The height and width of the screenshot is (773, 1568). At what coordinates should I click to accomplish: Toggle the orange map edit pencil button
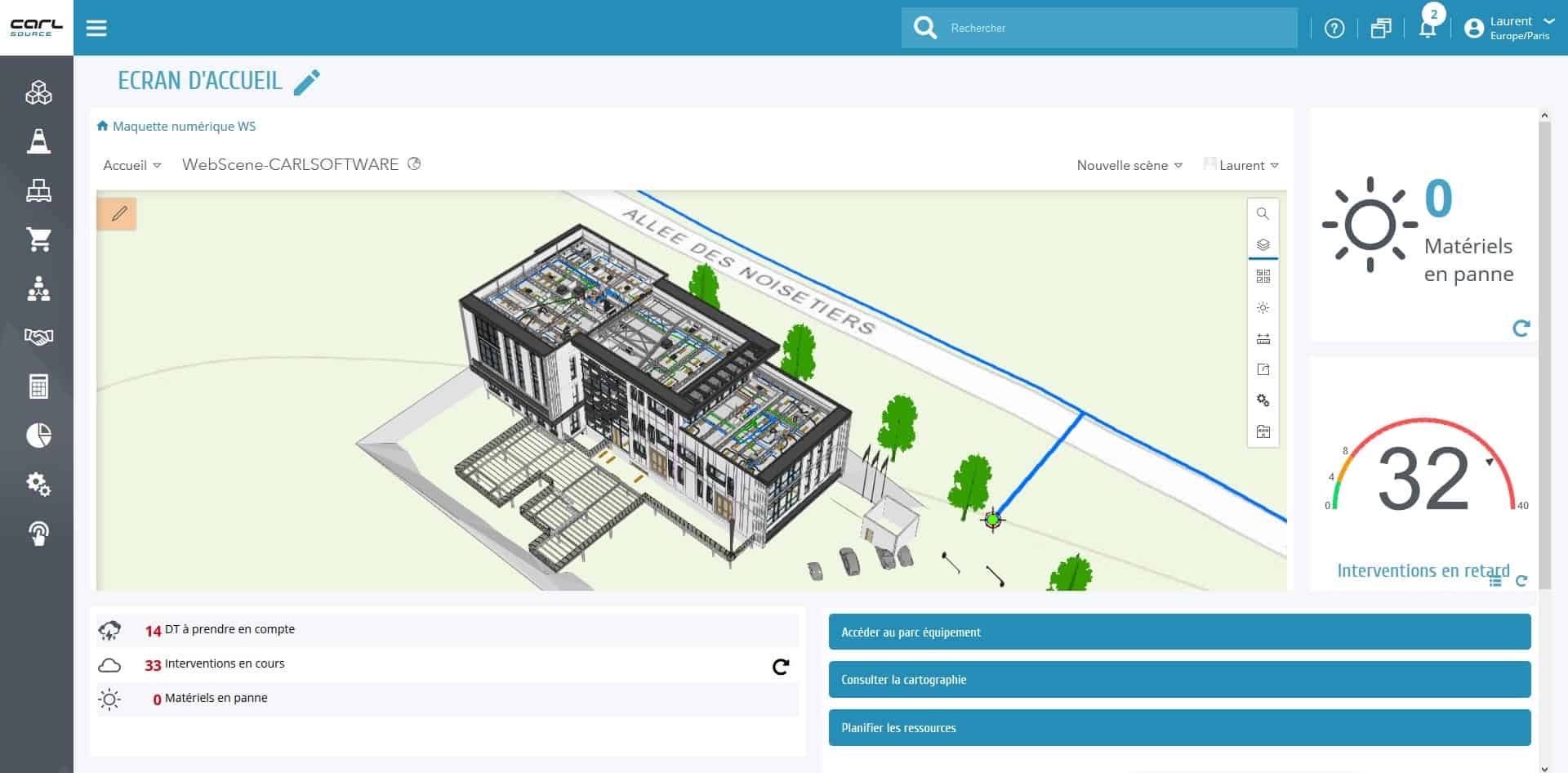coord(118,214)
